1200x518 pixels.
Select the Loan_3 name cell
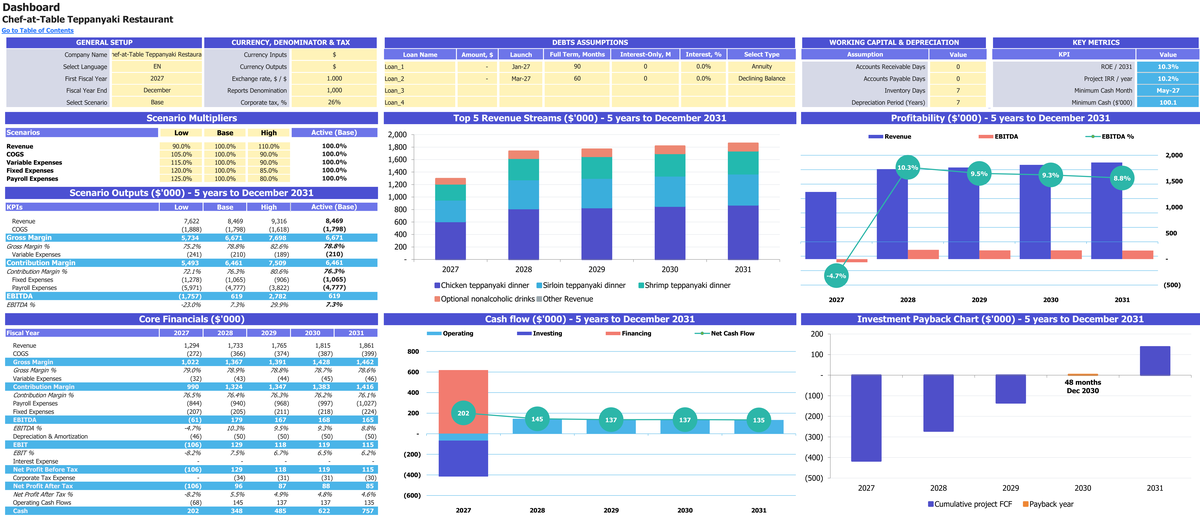point(420,90)
